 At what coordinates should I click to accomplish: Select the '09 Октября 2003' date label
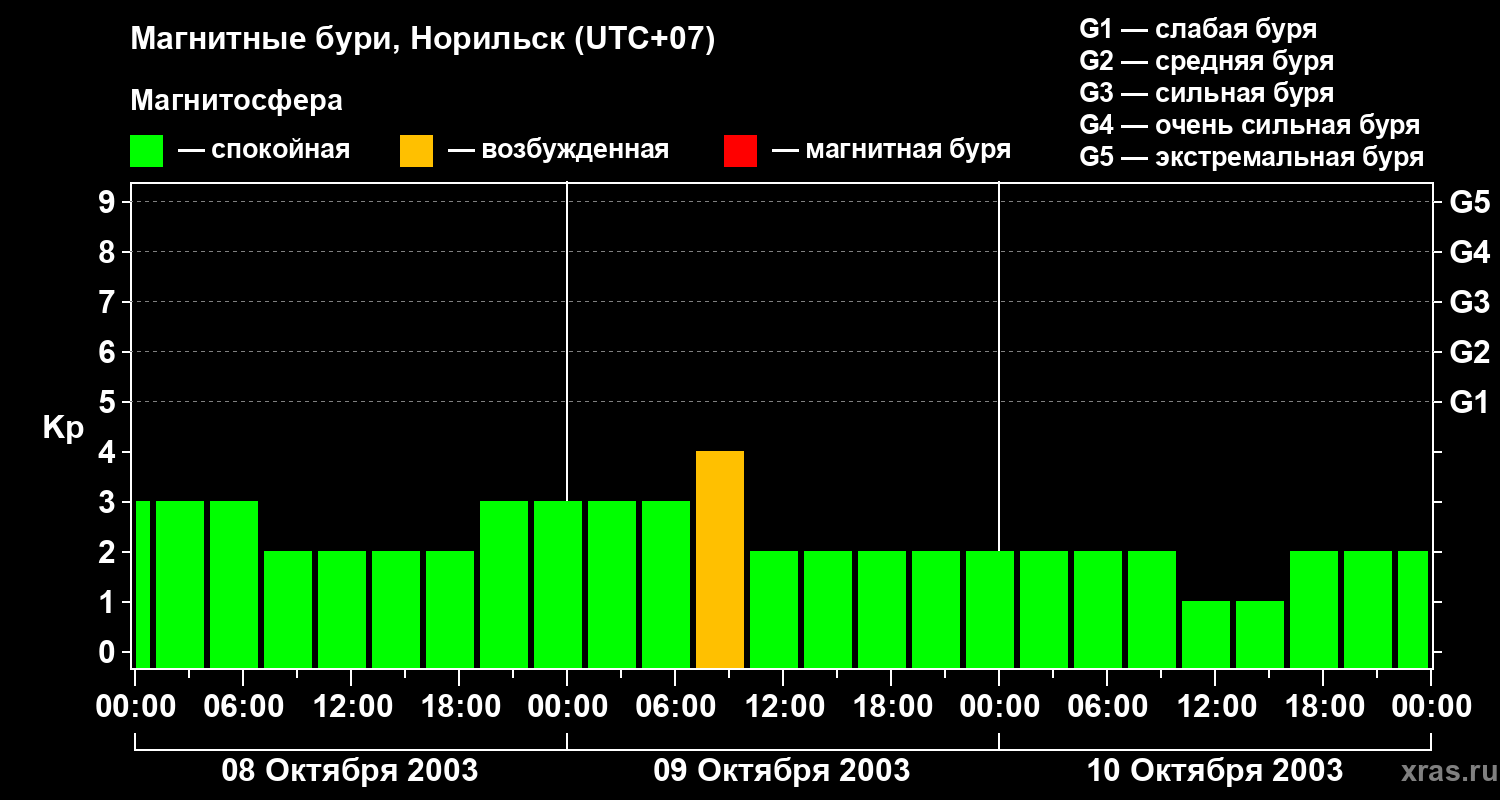click(781, 771)
